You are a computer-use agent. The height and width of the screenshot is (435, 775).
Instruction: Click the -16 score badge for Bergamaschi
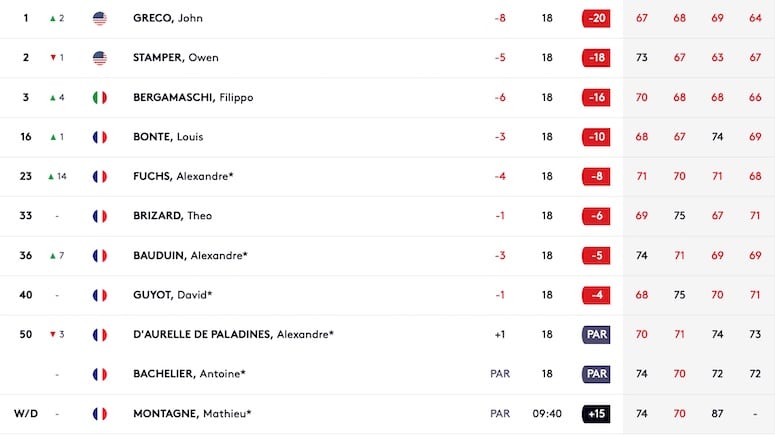pyautogui.click(x=596, y=97)
